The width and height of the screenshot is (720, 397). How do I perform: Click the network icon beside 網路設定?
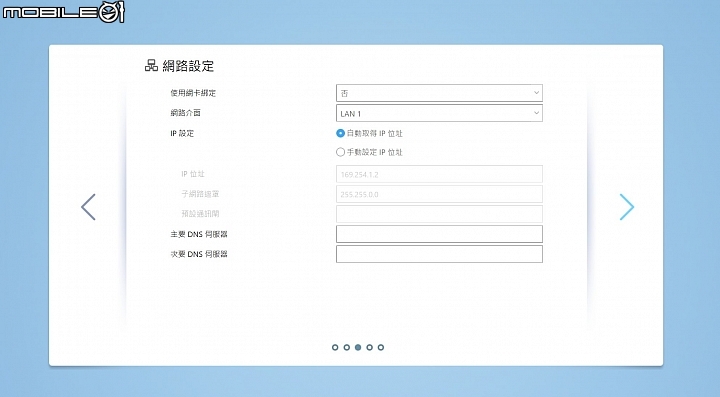pyautogui.click(x=151, y=66)
